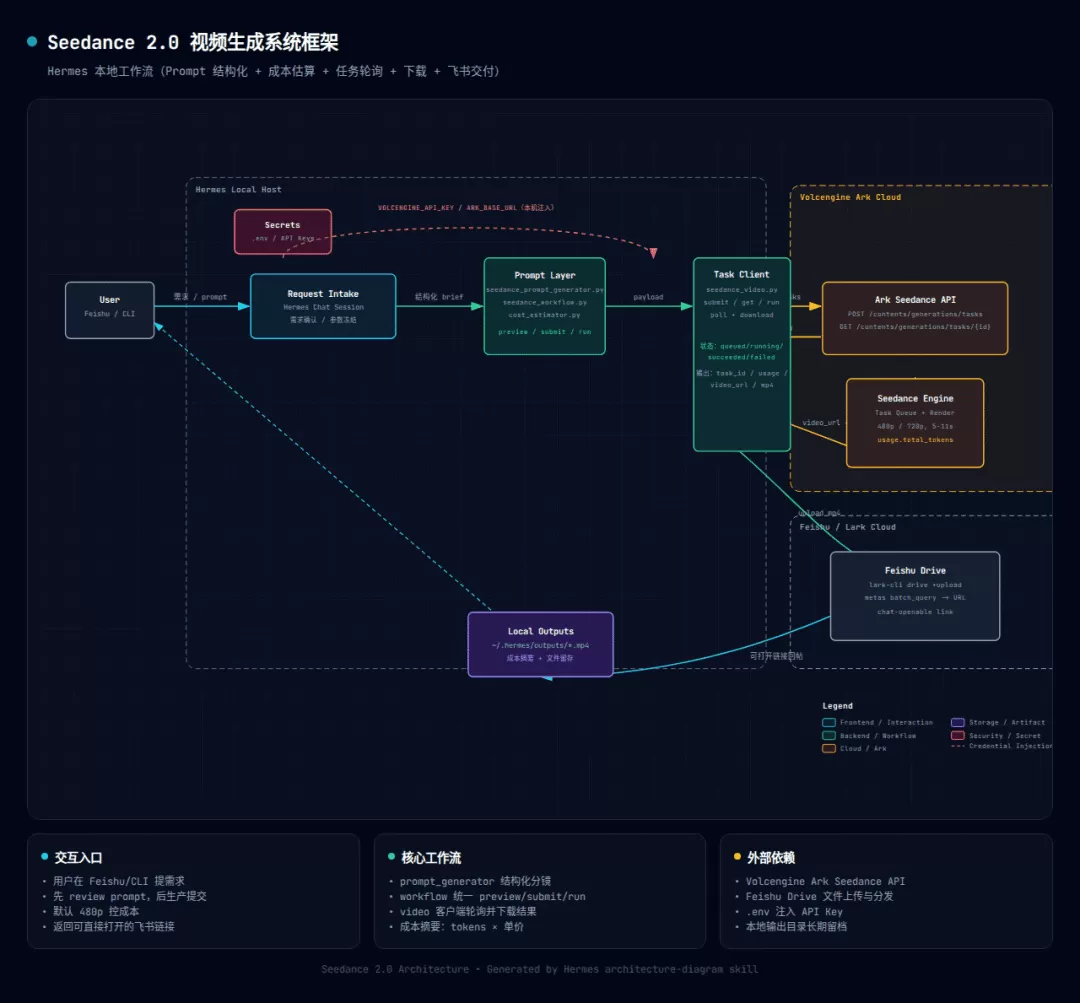The image size is (1080, 1003).
Task: Select the Ark Seedance API node box
Action: (915, 318)
